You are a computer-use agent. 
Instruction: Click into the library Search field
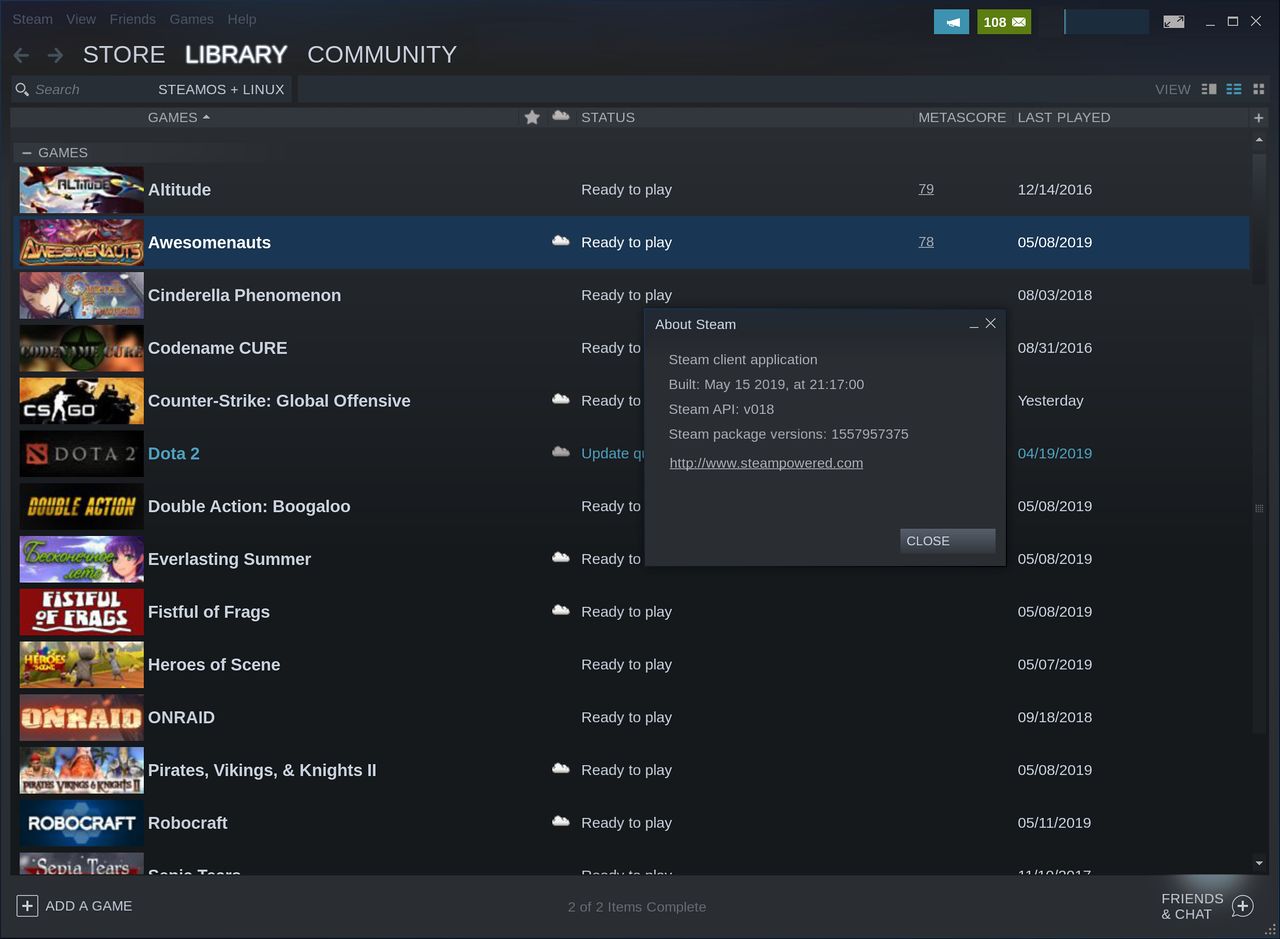click(90, 89)
